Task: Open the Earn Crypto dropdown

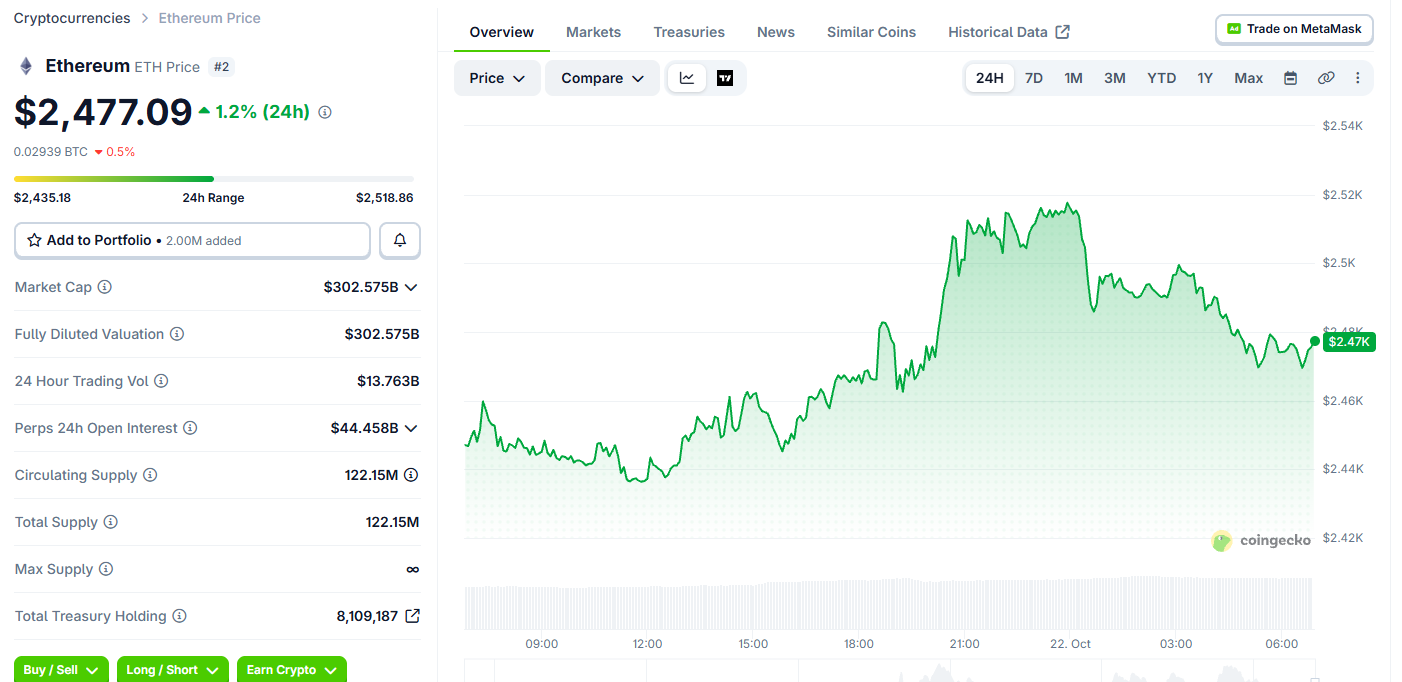Action: (x=291, y=669)
